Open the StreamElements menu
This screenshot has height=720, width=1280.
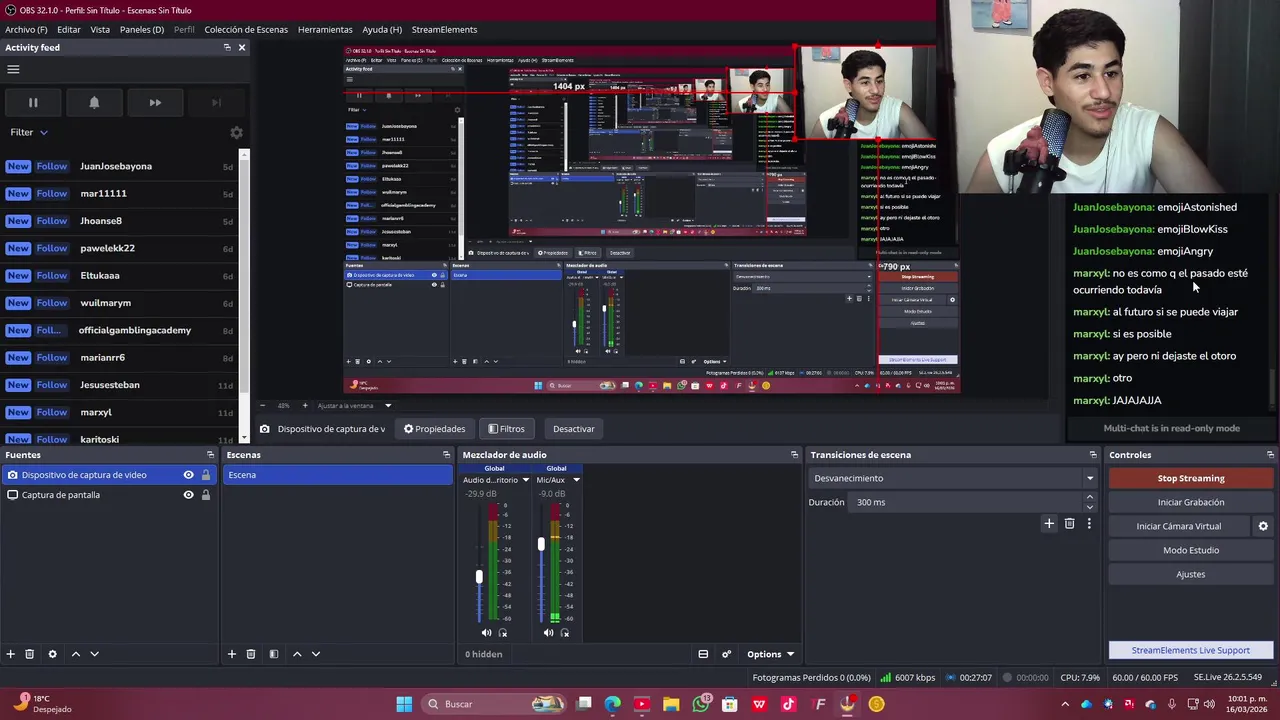point(444,29)
